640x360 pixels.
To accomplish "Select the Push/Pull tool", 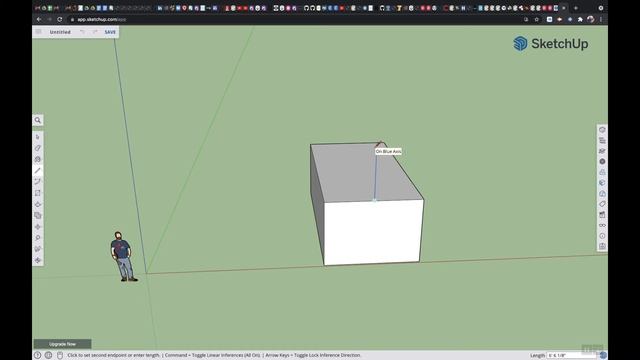I will 38,204.
